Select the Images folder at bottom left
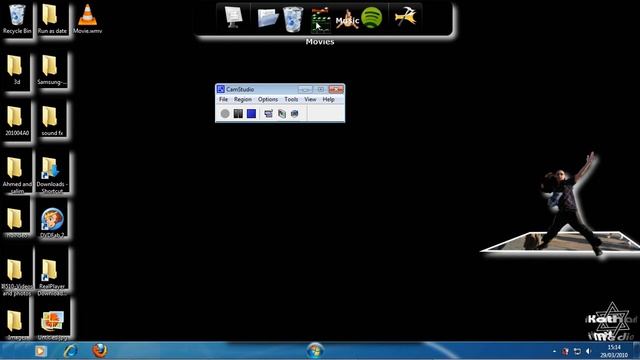 click(17, 325)
